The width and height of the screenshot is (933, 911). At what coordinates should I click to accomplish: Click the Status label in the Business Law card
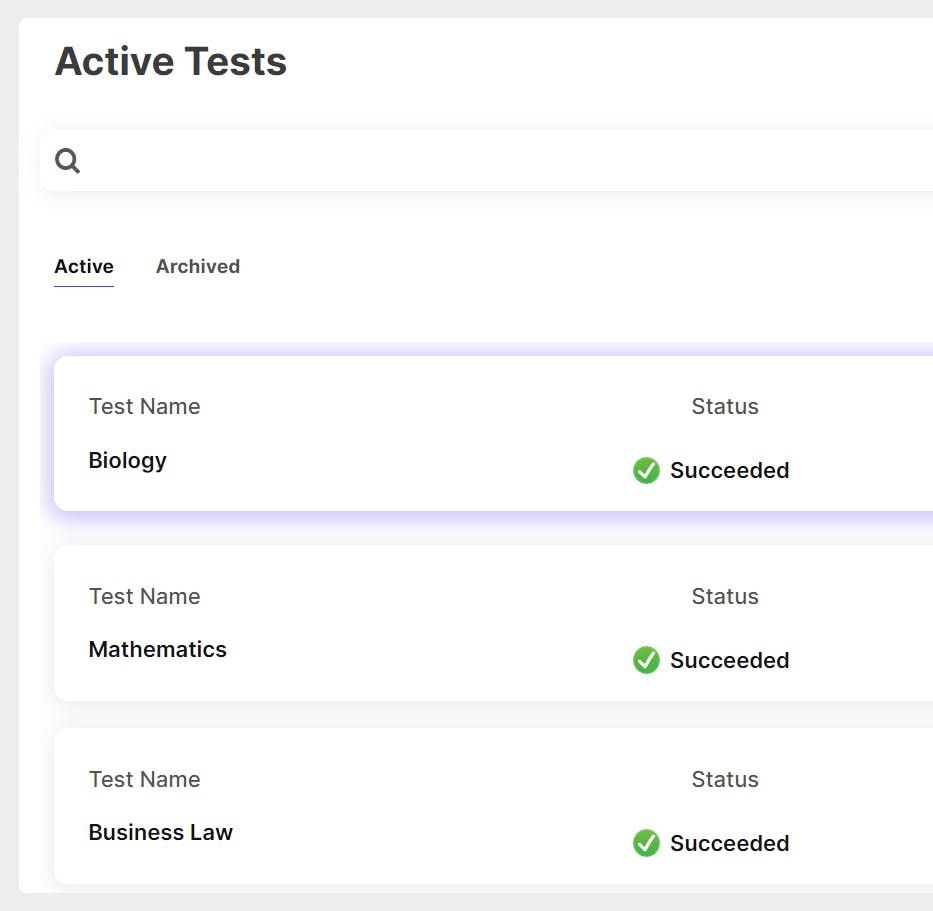coord(725,779)
